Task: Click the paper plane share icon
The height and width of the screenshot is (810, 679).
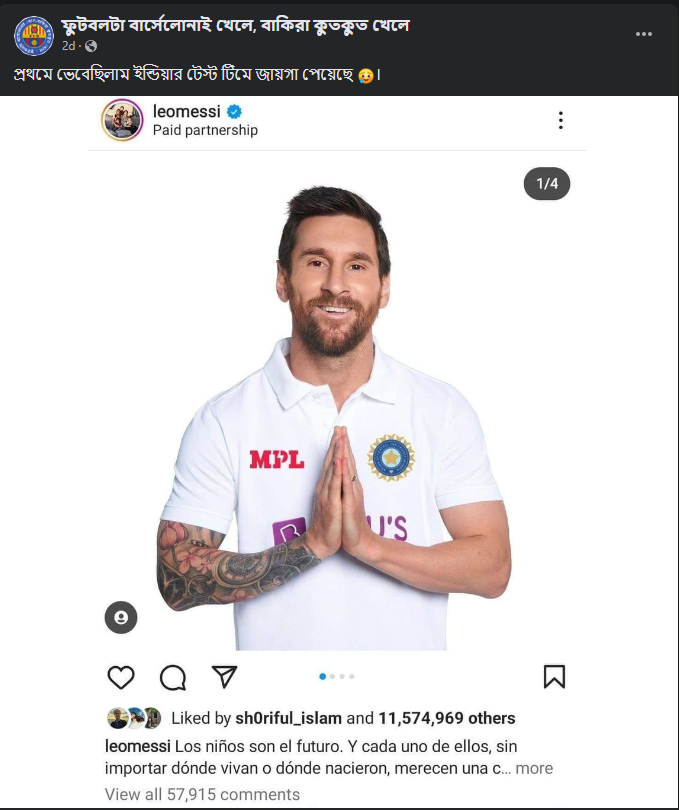Action: pyautogui.click(x=225, y=677)
